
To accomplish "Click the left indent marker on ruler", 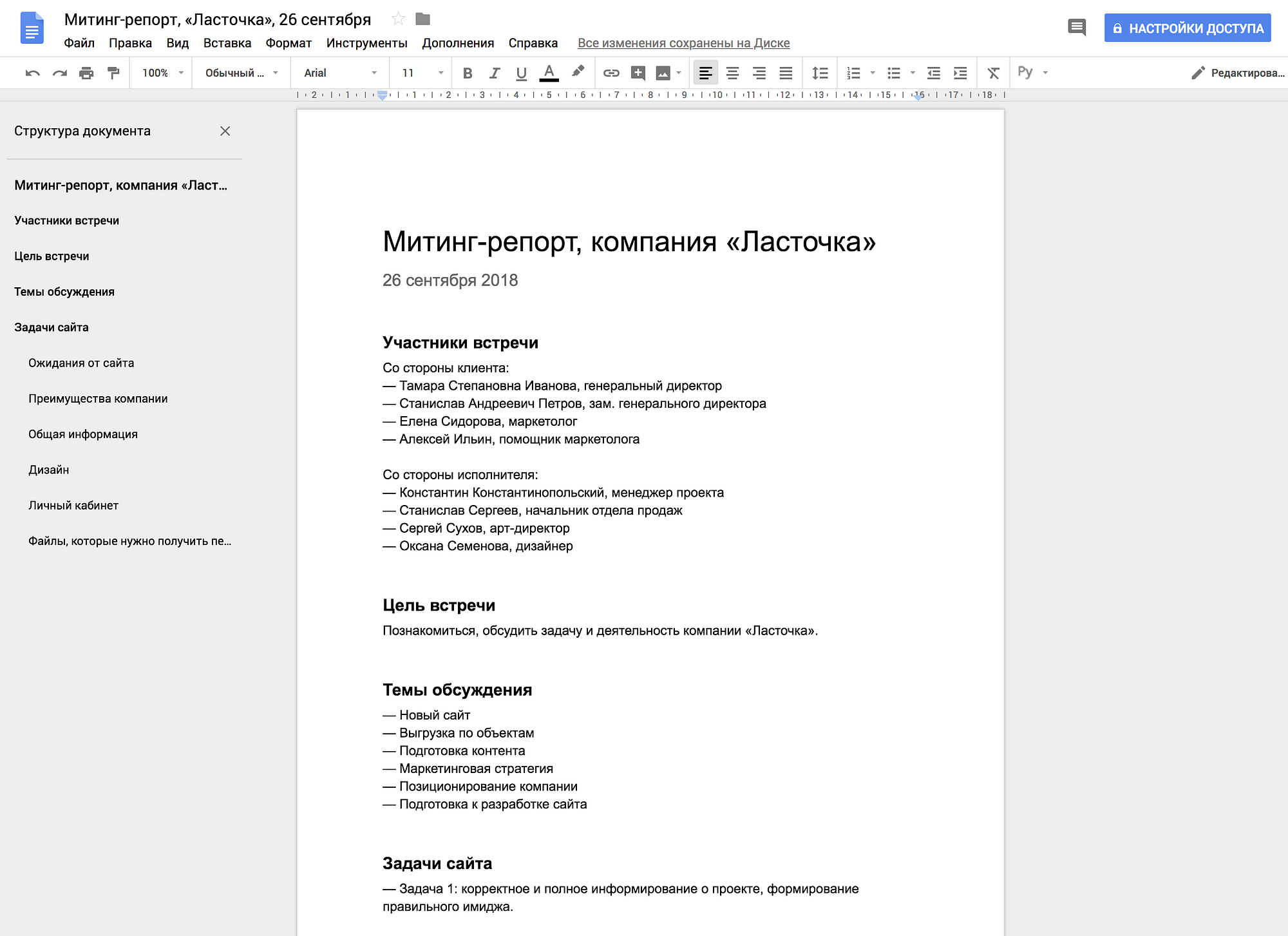I will pyautogui.click(x=383, y=96).
